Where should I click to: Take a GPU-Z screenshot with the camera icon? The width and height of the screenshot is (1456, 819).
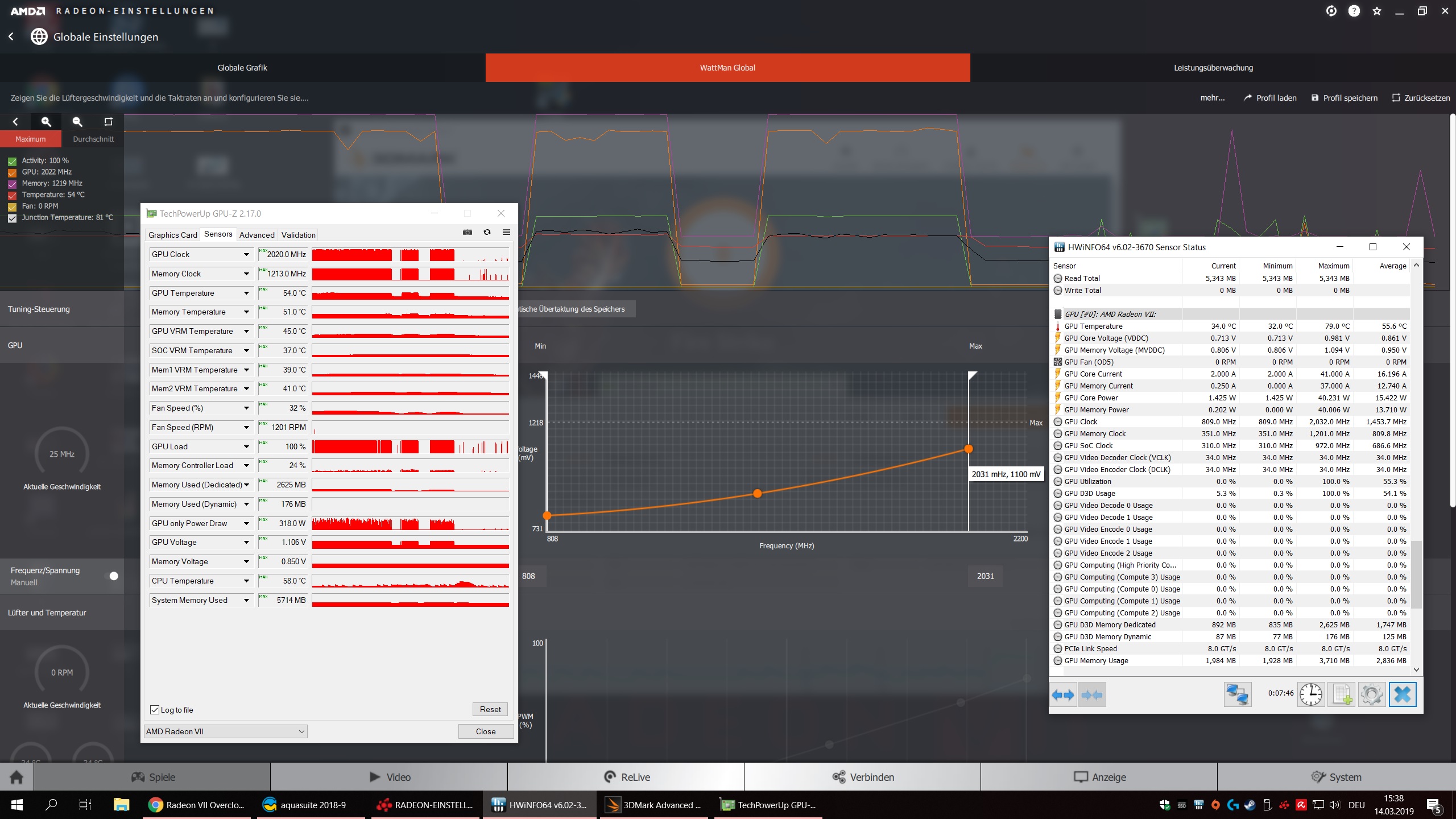pos(468,232)
